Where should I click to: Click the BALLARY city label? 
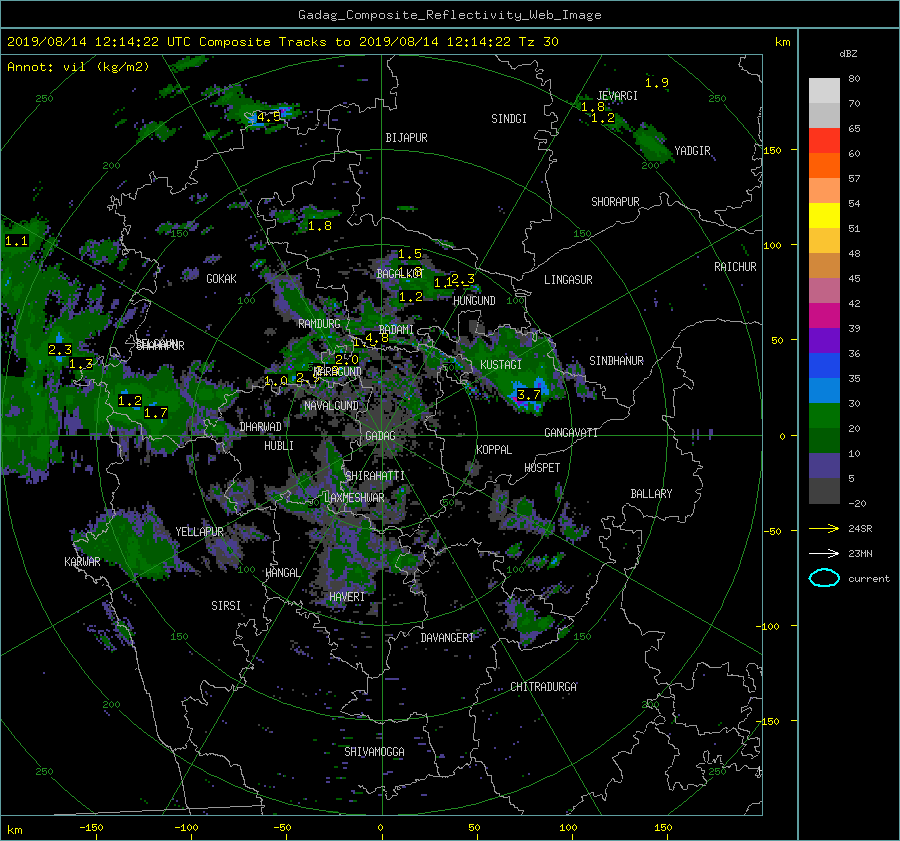click(651, 494)
